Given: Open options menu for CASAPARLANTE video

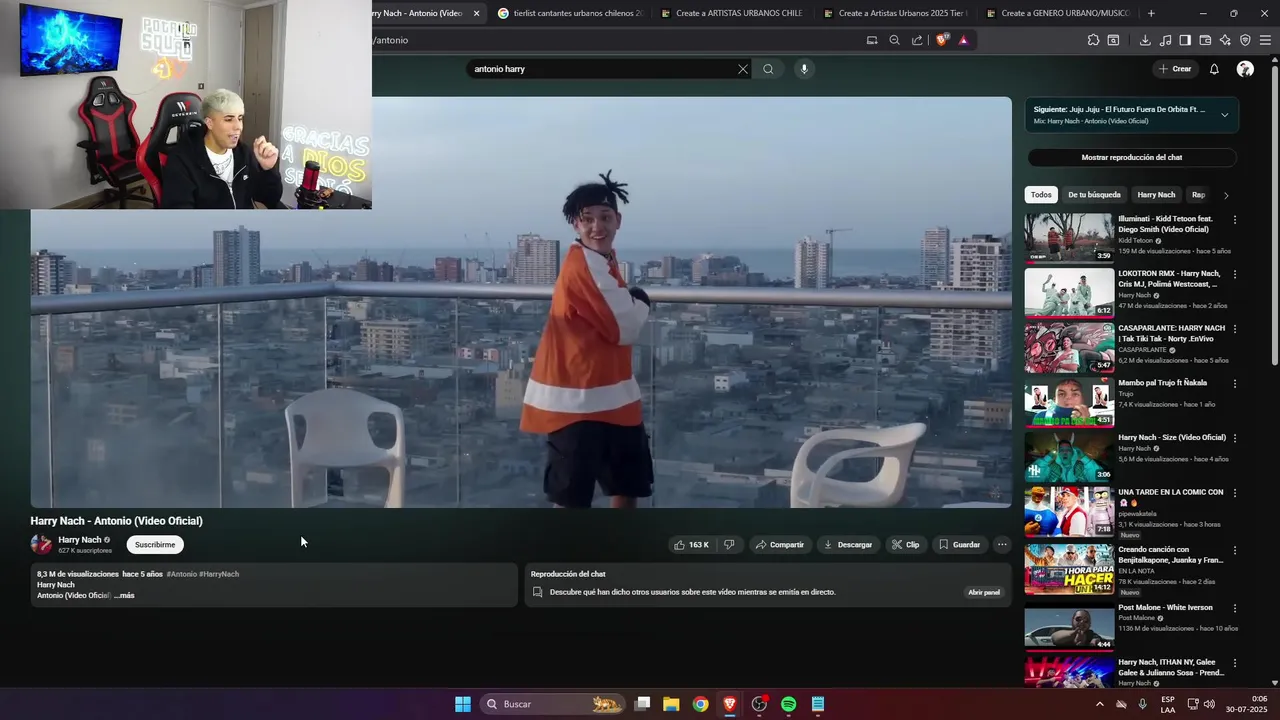Looking at the screenshot, I should [1234, 329].
